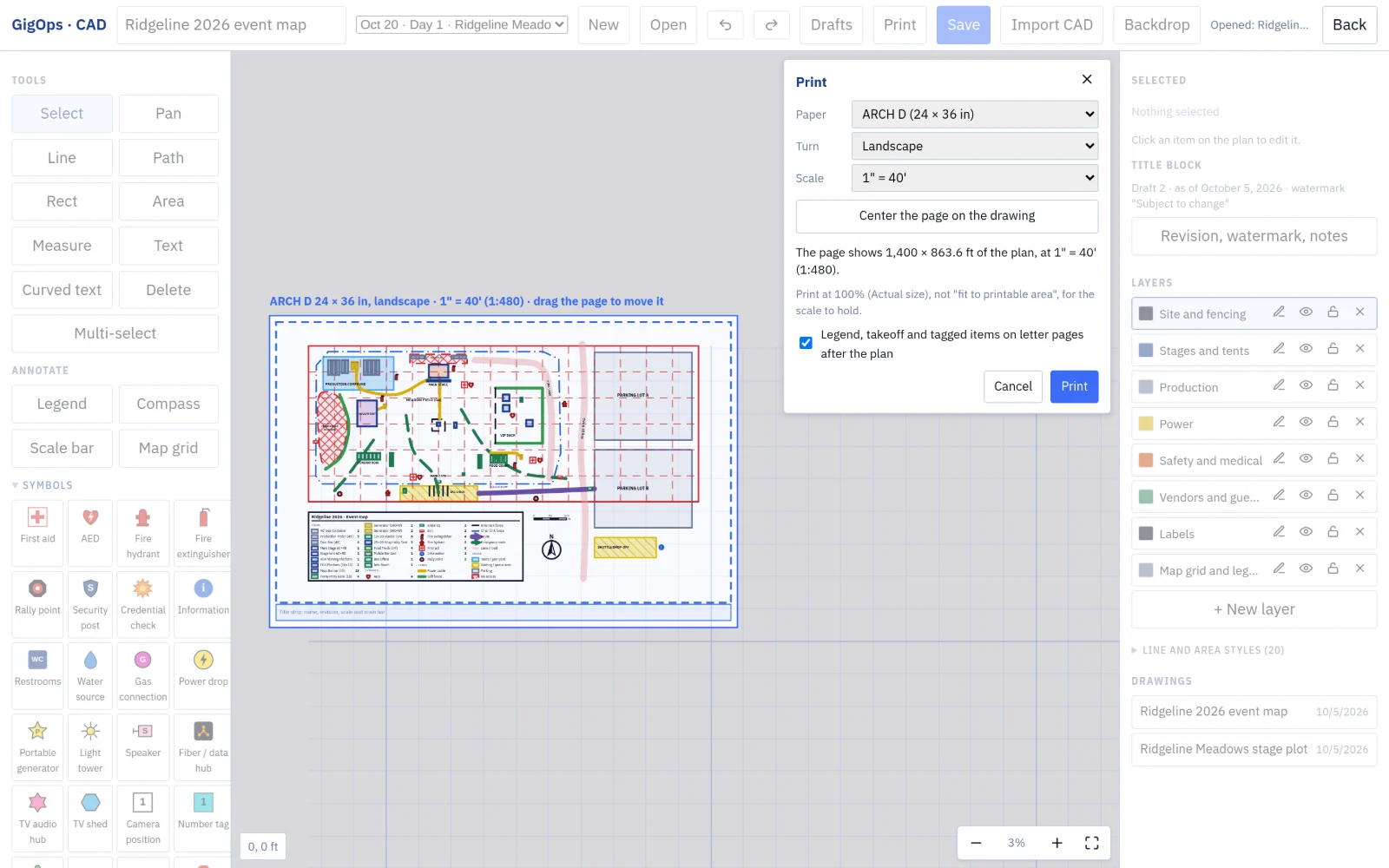This screenshot has width=1389, height=868.
Task: Toggle Map grid and legend layer visibility
Action: pyautogui.click(x=1306, y=569)
